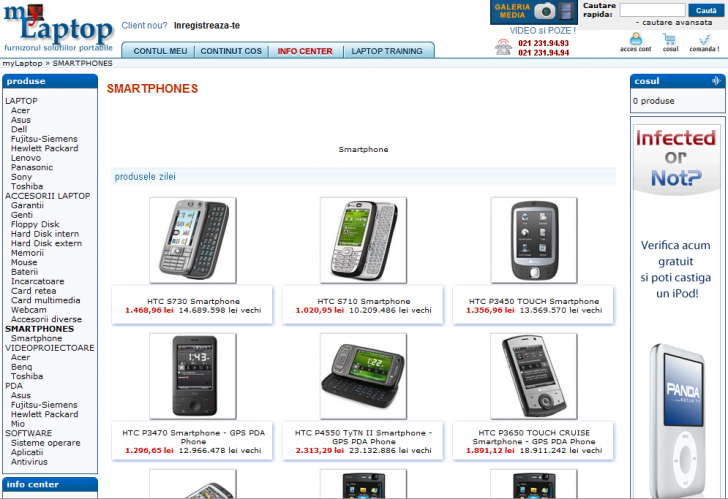Open the HTC S730 Smartphone thumbnail
Image resolution: width=728 pixels, height=499 pixels.
click(193, 240)
